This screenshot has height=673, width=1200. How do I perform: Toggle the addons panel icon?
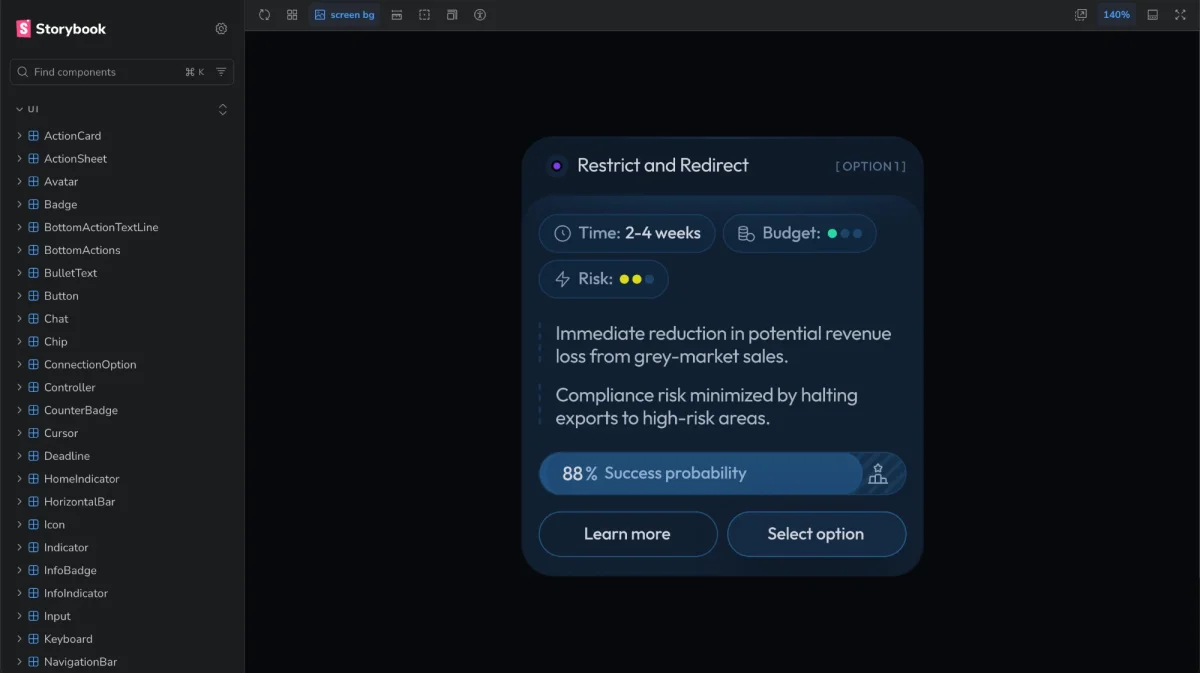[1153, 15]
